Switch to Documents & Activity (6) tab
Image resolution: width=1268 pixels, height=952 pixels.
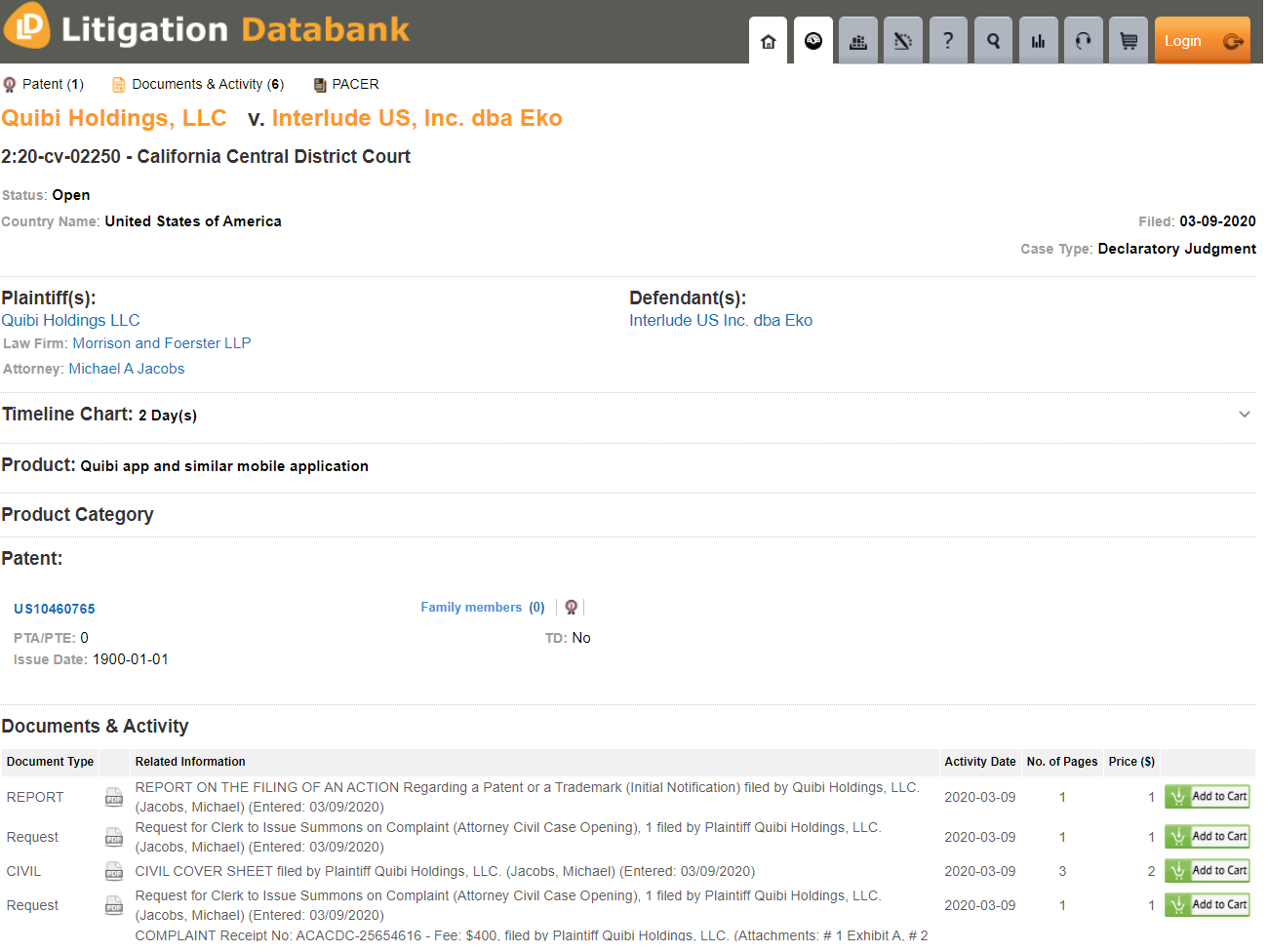198,85
